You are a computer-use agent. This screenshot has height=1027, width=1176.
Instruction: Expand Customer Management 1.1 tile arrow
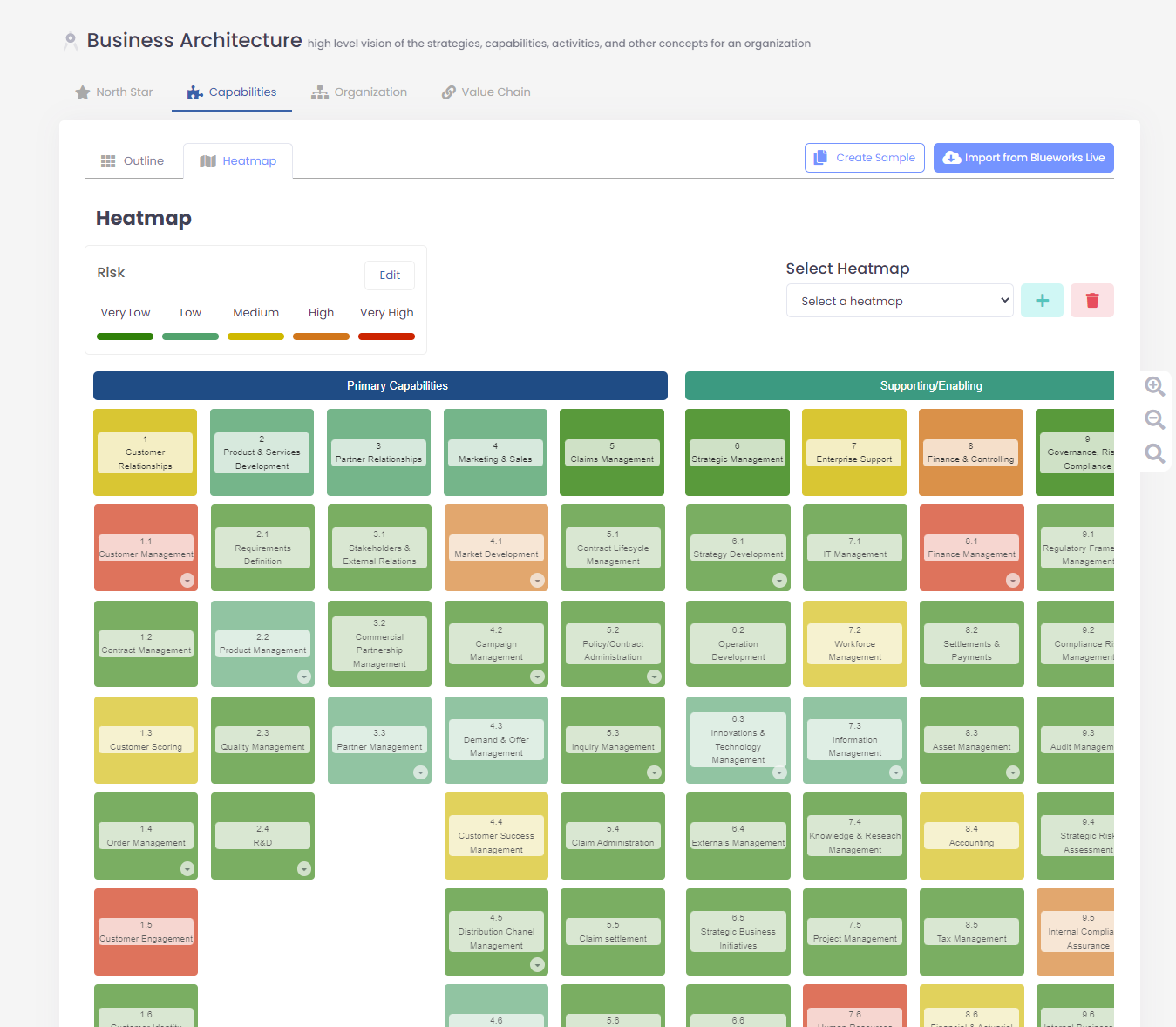coord(187,581)
